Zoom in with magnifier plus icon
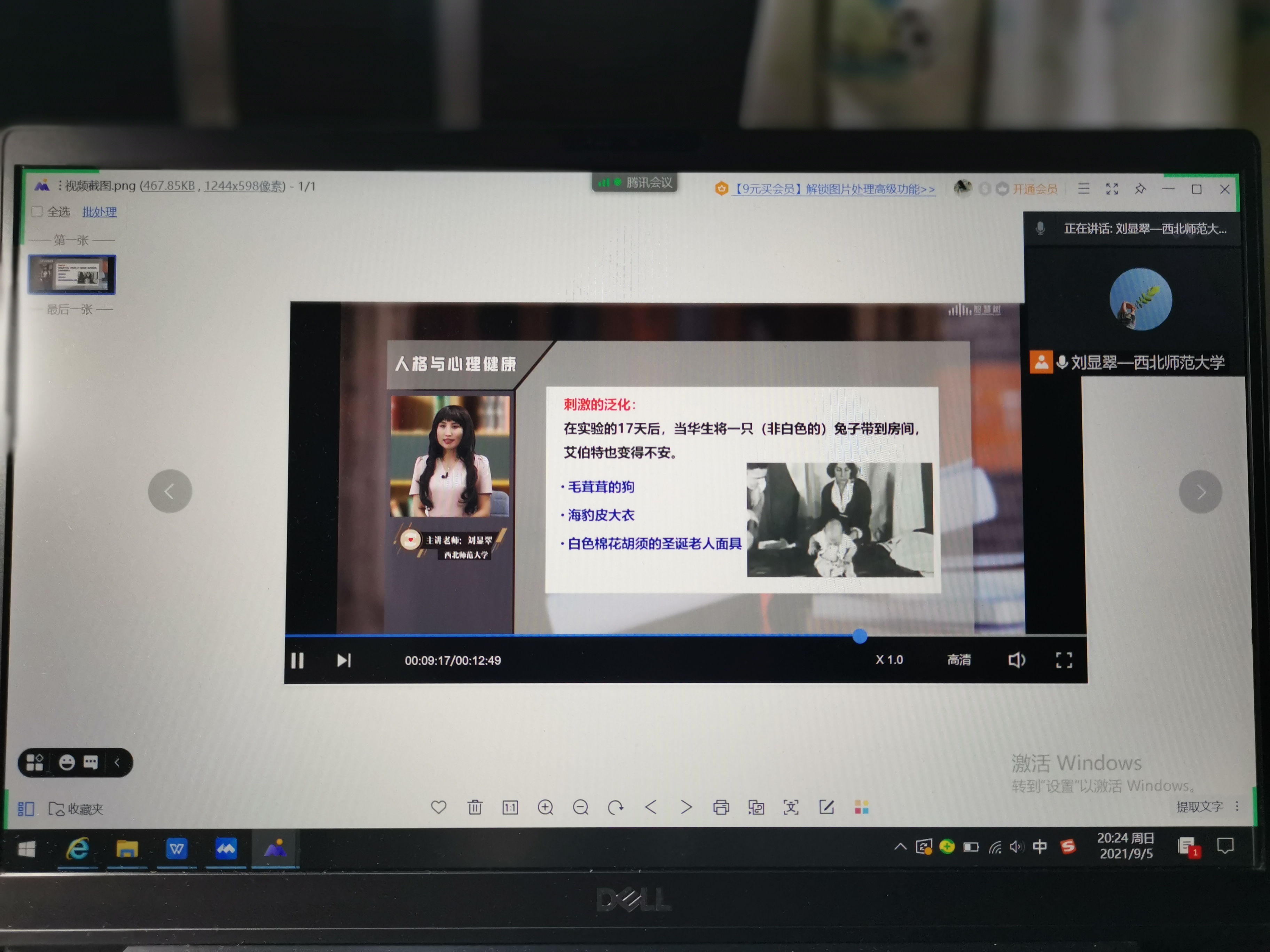Image resolution: width=1270 pixels, height=952 pixels. click(546, 807)
